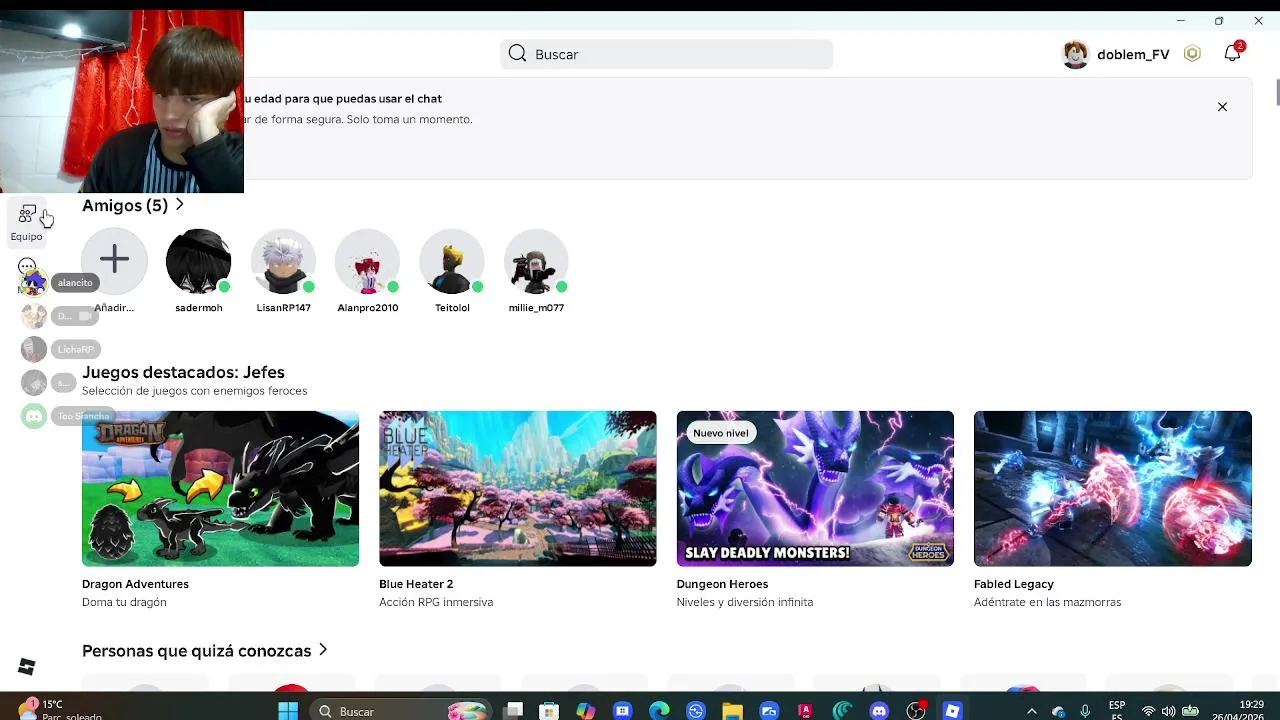Open the weather widget 15°C

(58, 710)
